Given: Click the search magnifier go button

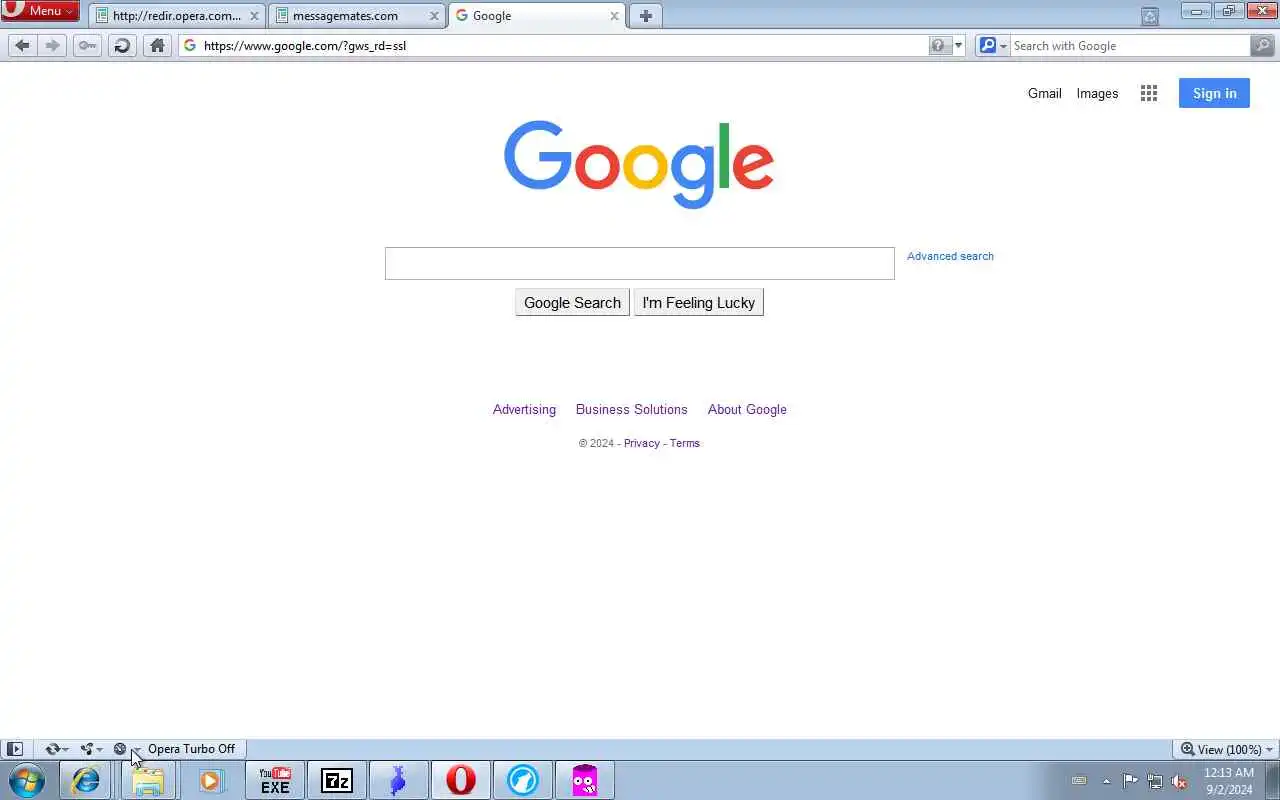Looking at the screenshot, I should [x=1263, y=45].
